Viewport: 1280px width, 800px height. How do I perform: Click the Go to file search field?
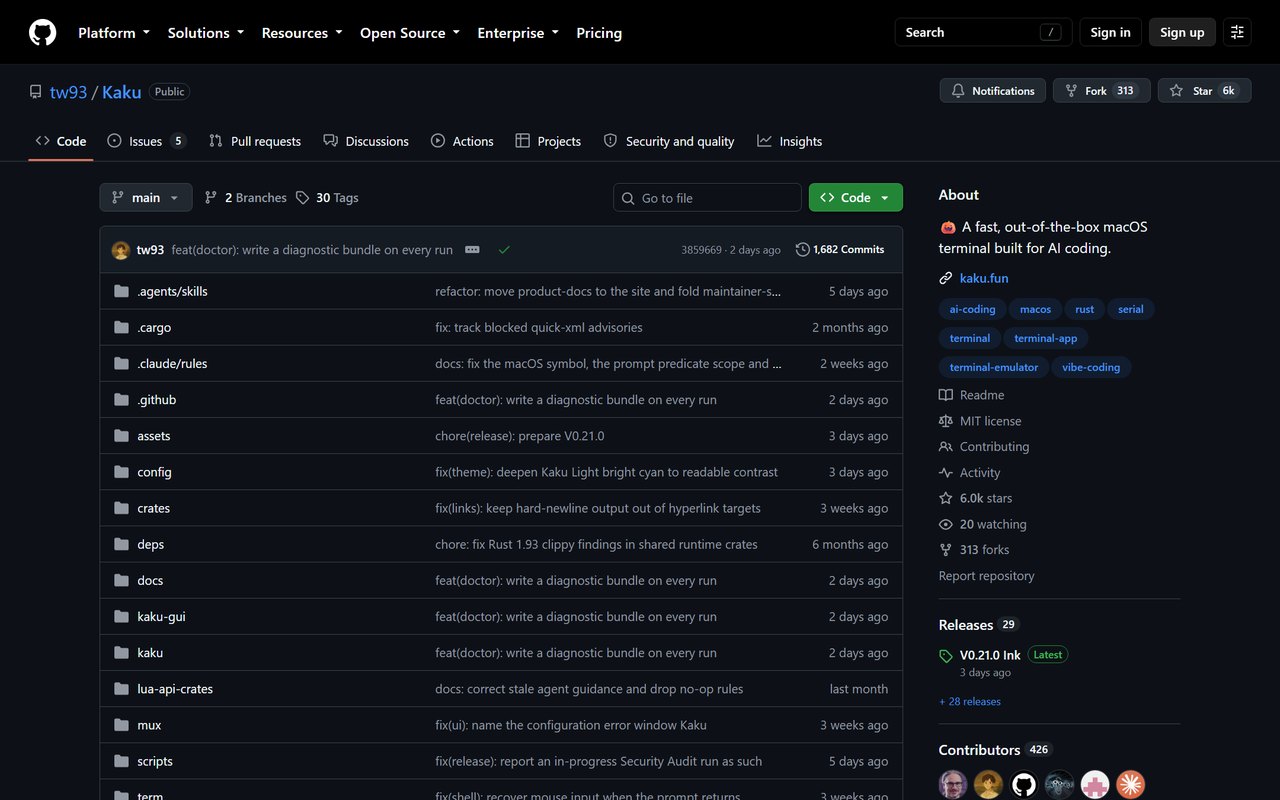[707, 198]
